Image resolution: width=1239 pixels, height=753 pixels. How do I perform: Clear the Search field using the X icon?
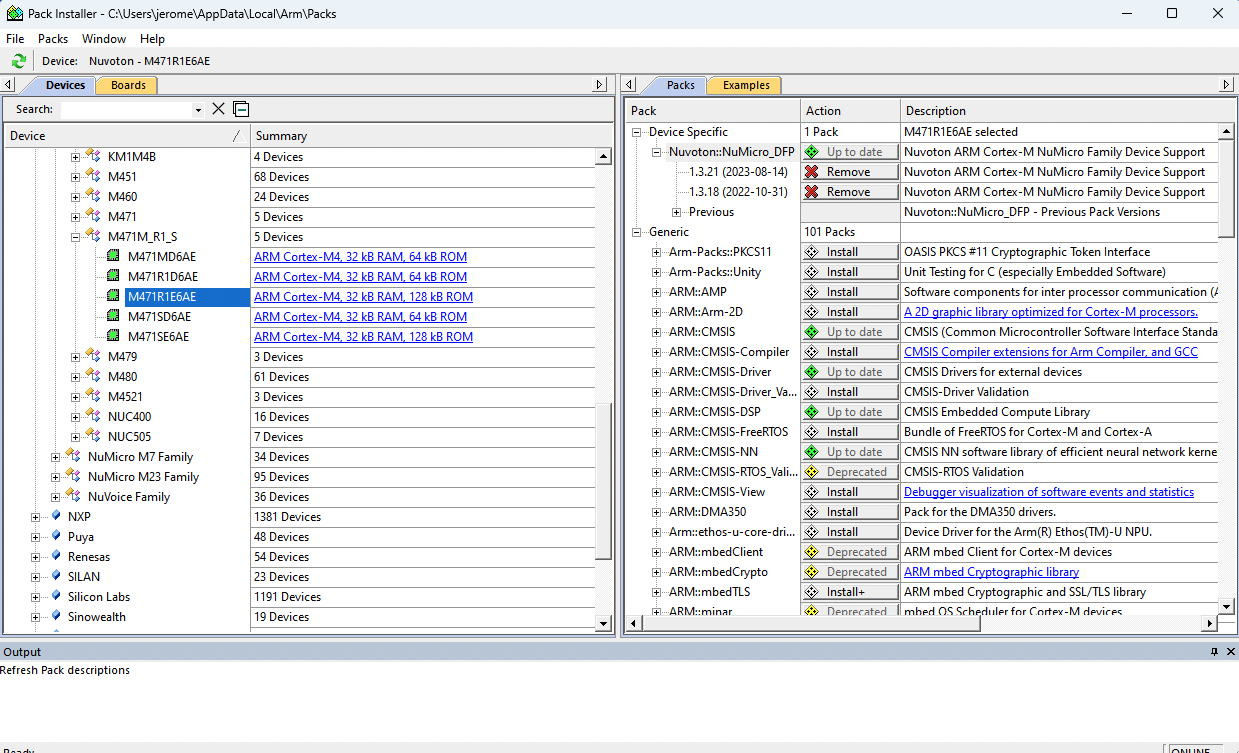click(217, 109)
